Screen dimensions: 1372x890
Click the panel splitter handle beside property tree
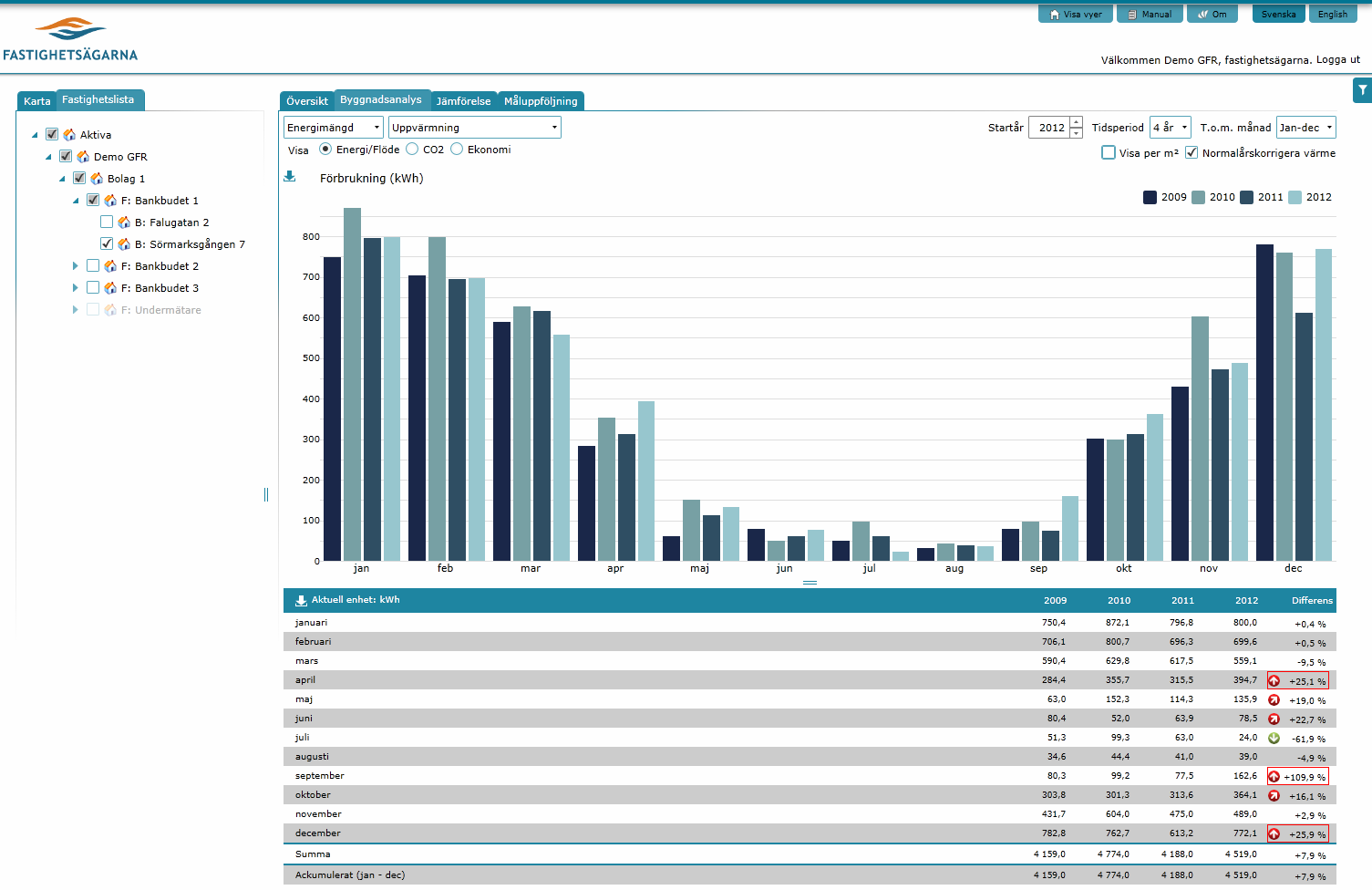tap(266, 494)
